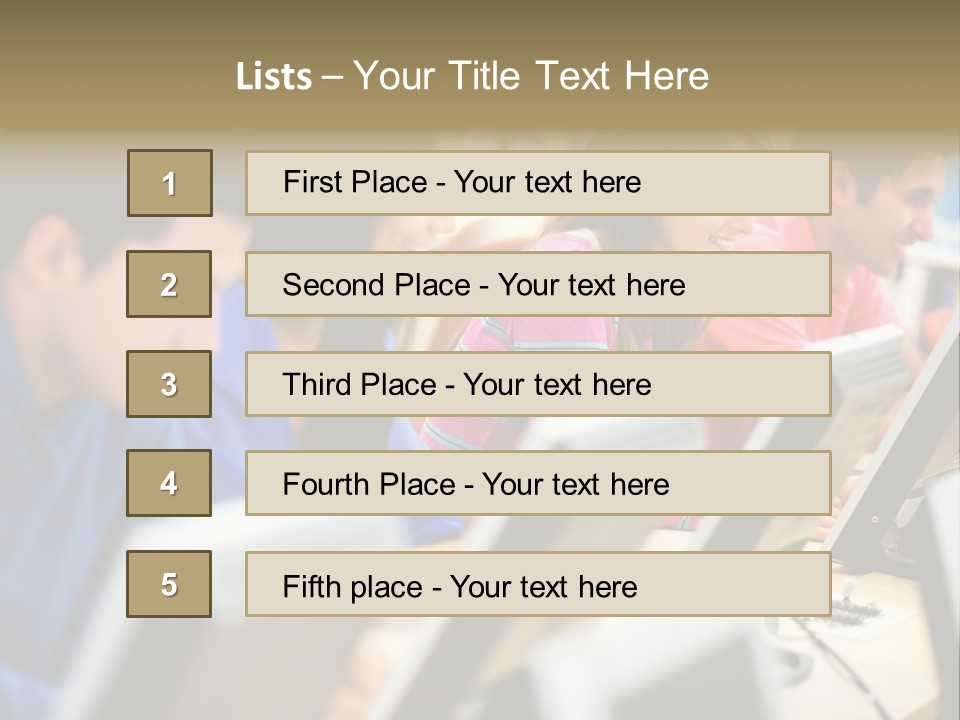This screenshot has width=960, height=720.
Task: Click the number 5 box
Action: (x=169, y=584)
